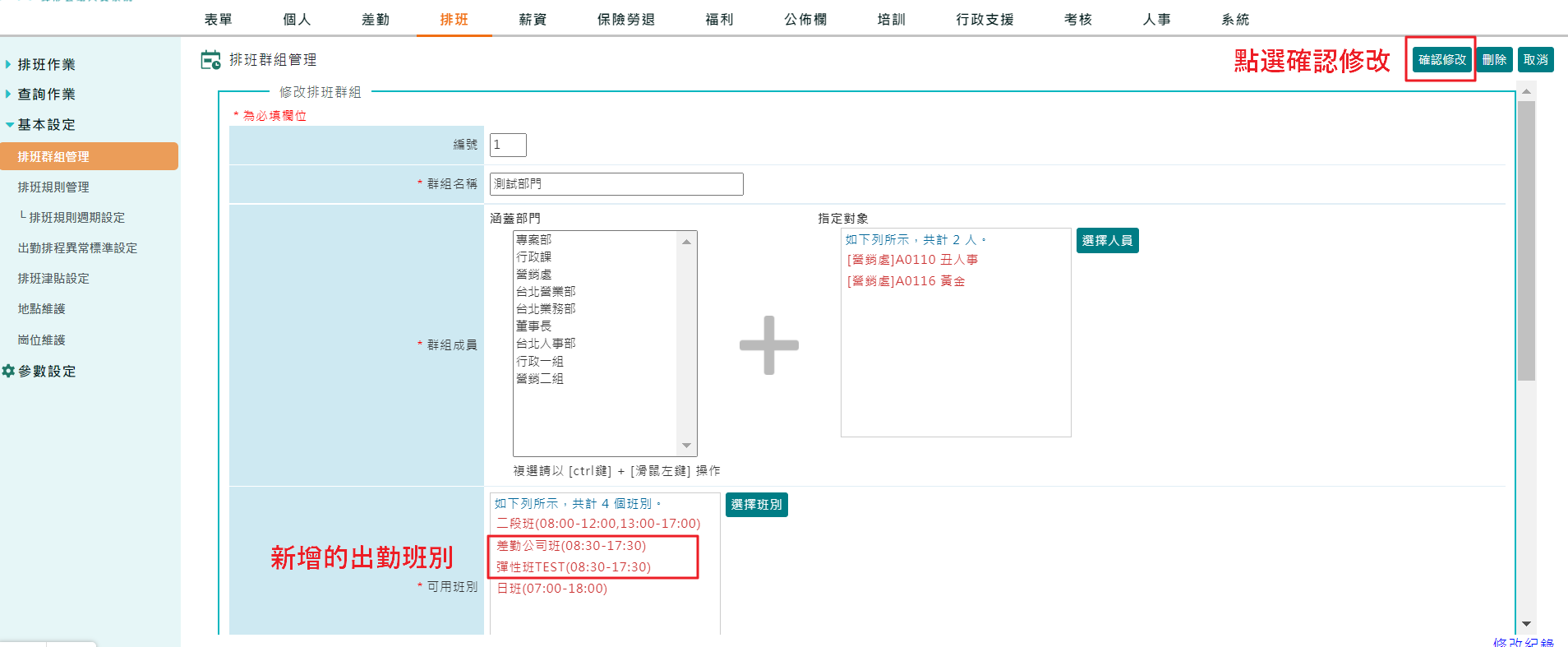Click the 排班群組管理 calendar icon
The image size is (1568, 647).
pyautogui.click(x=211, y=60)
